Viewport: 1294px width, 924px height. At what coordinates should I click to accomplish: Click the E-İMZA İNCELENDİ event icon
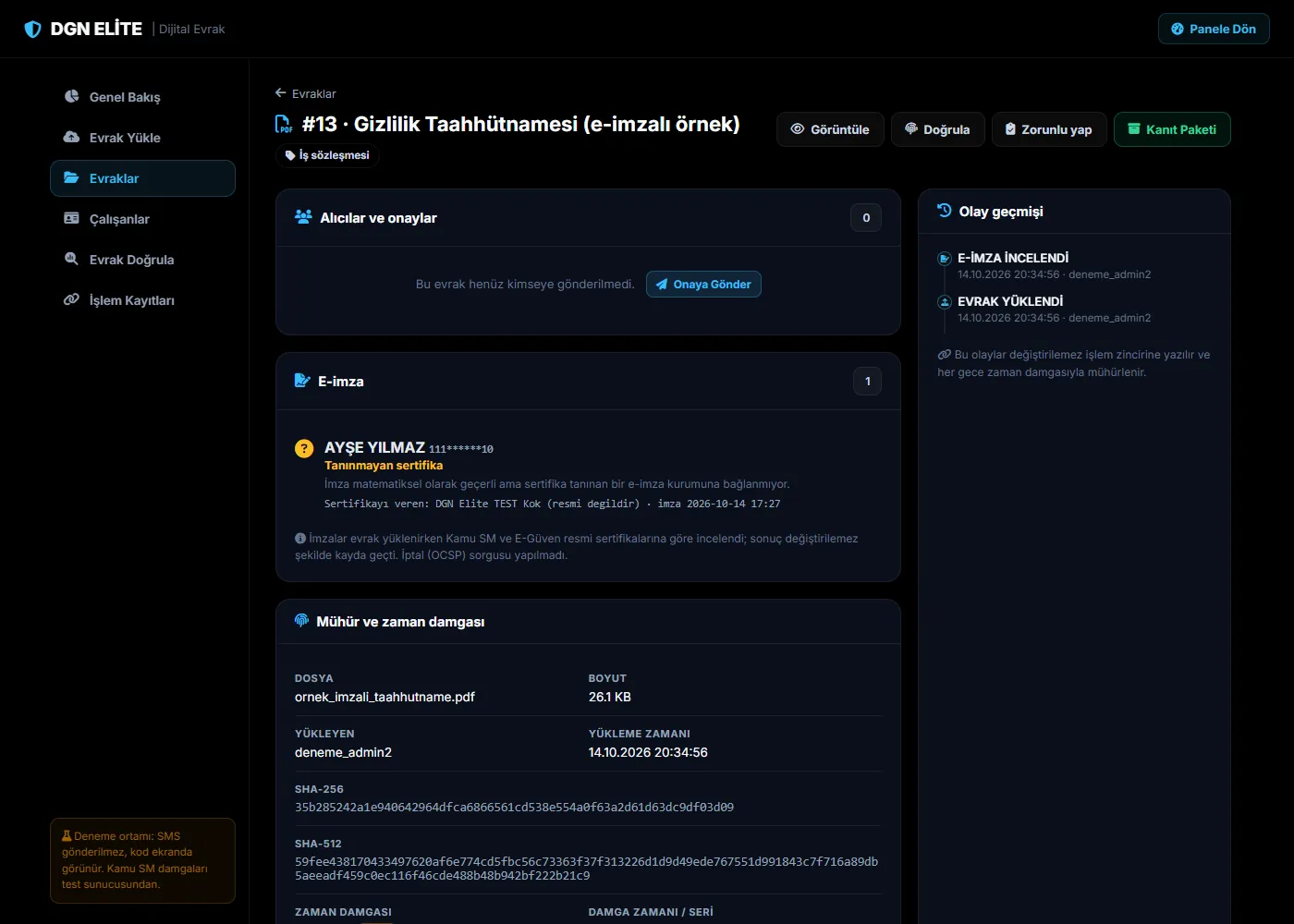945,259
